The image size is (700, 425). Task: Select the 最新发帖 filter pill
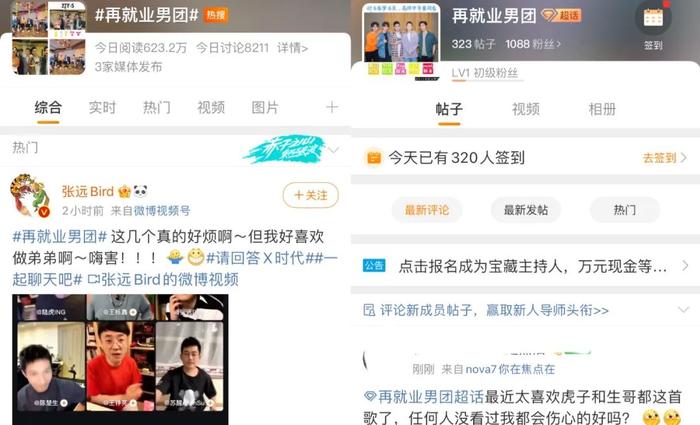pos(526,210)
